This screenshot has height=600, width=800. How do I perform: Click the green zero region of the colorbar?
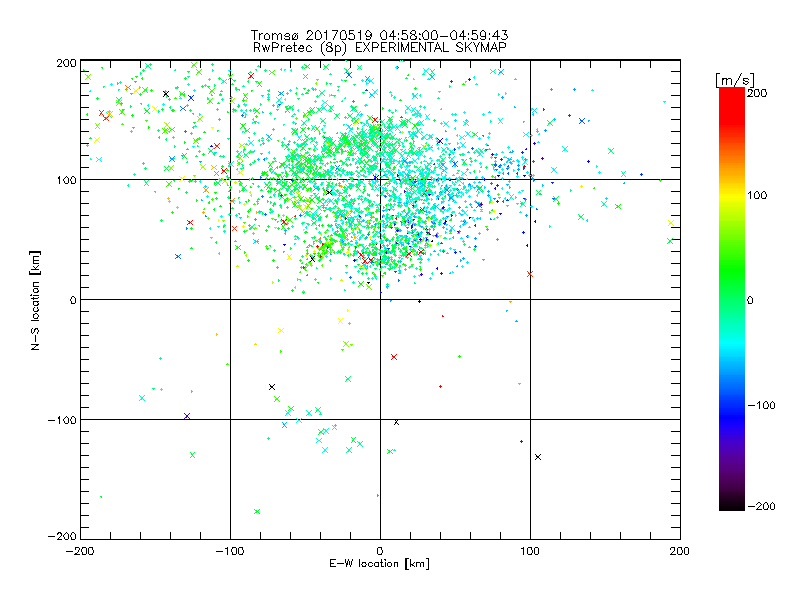tap(732, 299)
